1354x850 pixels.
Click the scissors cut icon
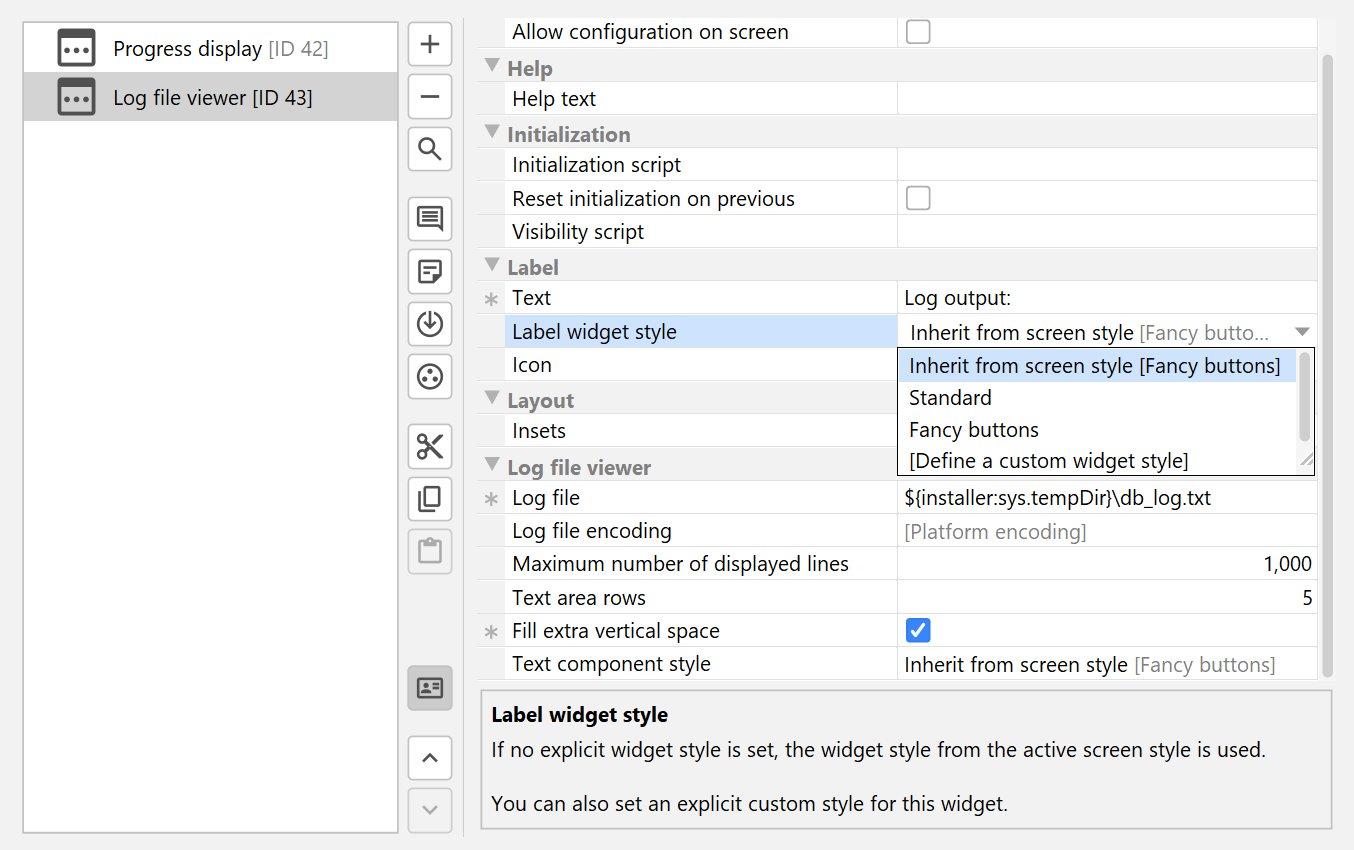430,446
